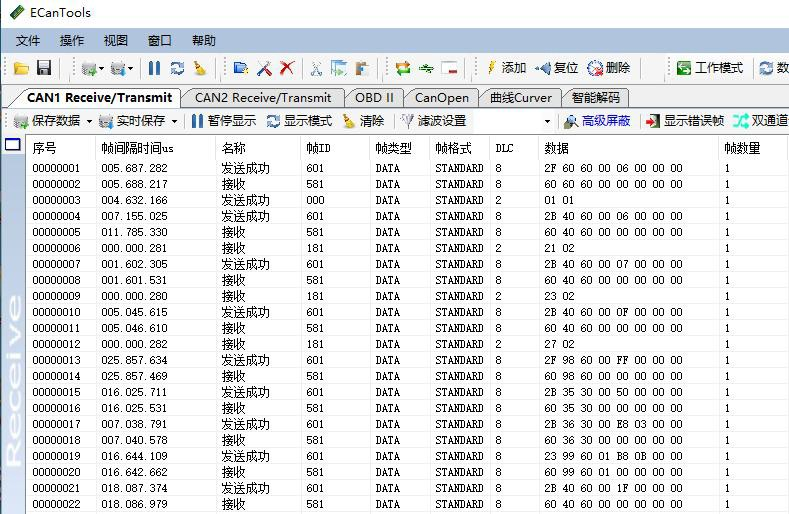Click the open folder icon in toolbar

click(21, 68)
